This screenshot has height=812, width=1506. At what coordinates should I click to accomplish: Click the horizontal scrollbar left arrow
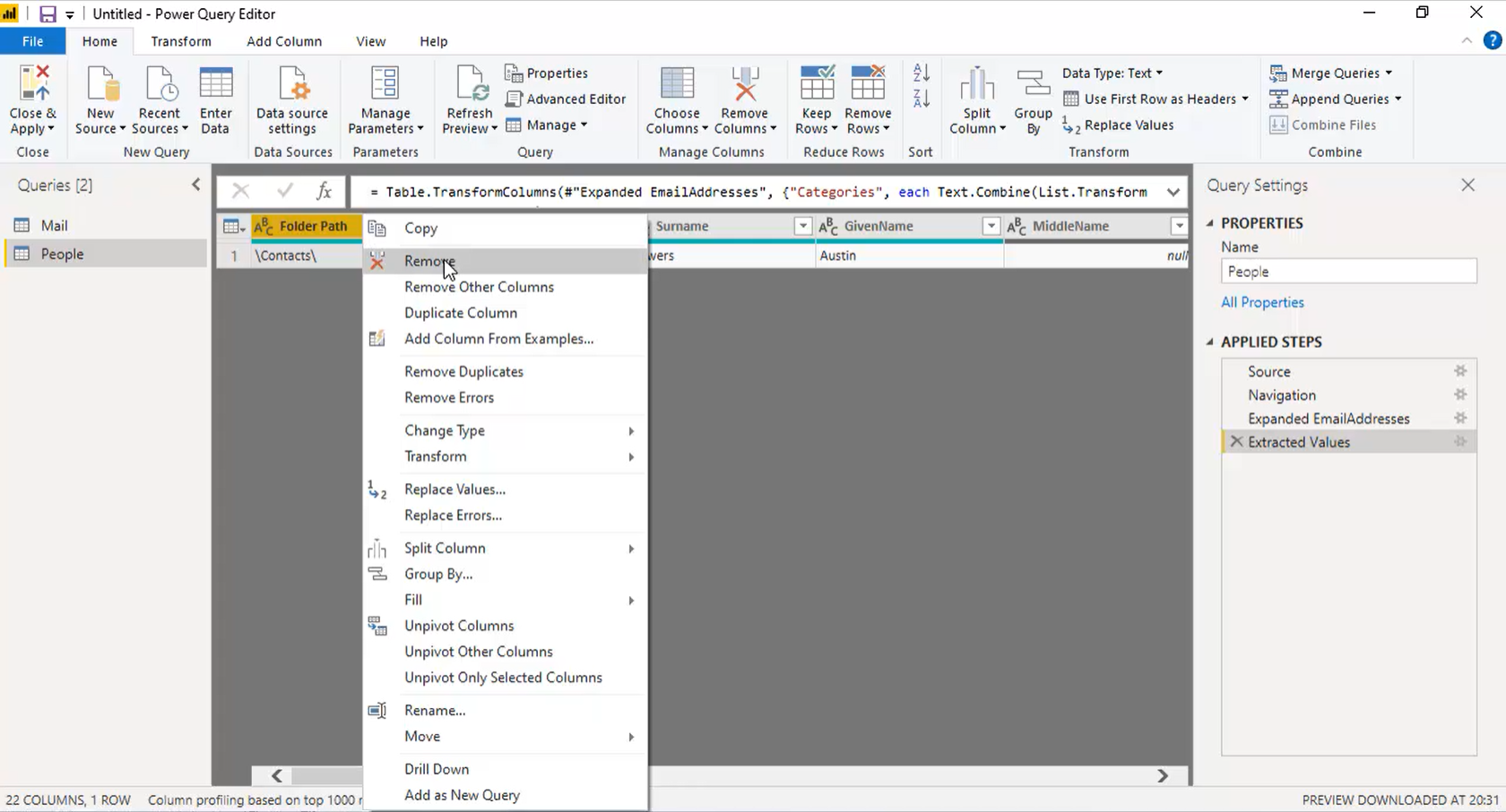(x=277, y=776)
